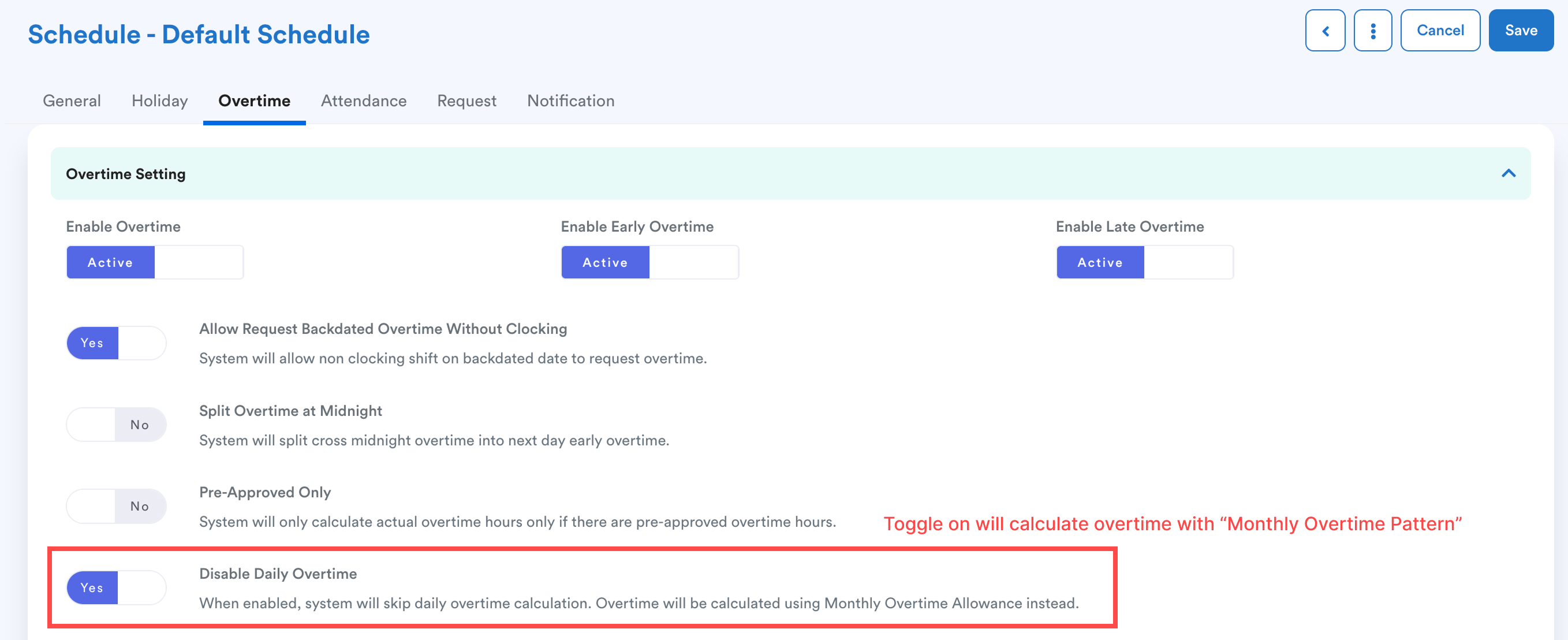Click the Overtime tab
Image resolution: width=1568 pixels, height=640 pixels.
[254, 101]
